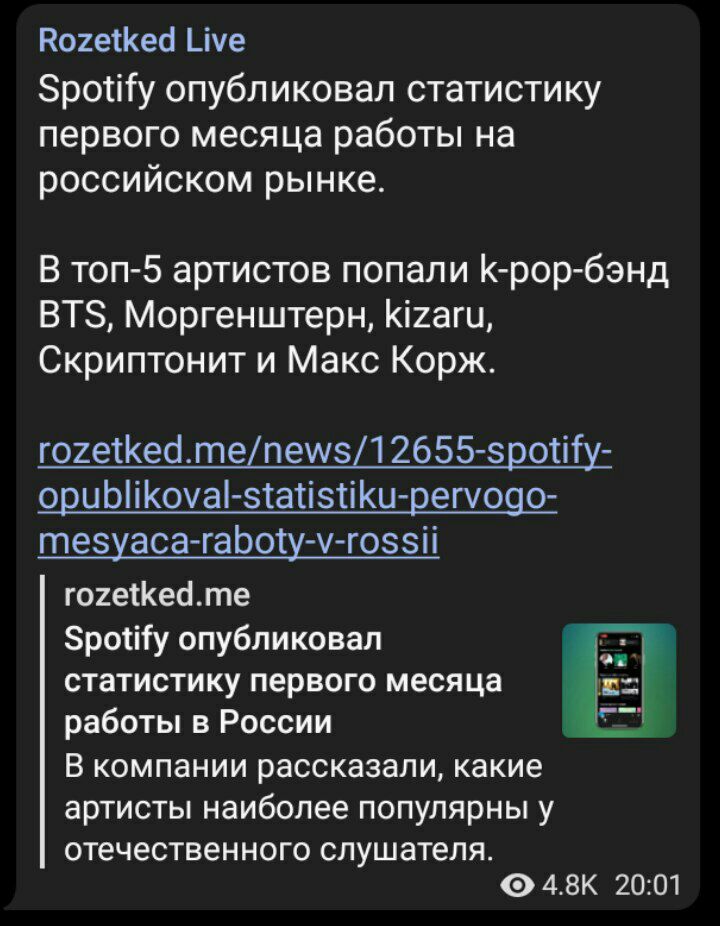Click the vertical quote bar beside preview
This screenshot has width=720, height=926.
click(x=42, y=722)
